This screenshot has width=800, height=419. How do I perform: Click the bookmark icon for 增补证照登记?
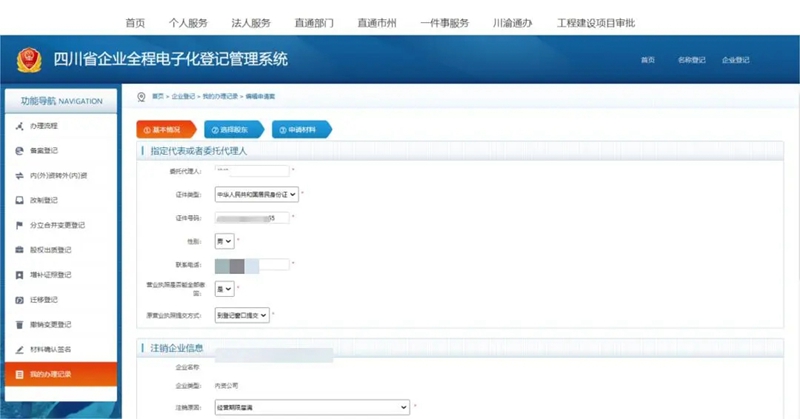(x=19, y=275)
